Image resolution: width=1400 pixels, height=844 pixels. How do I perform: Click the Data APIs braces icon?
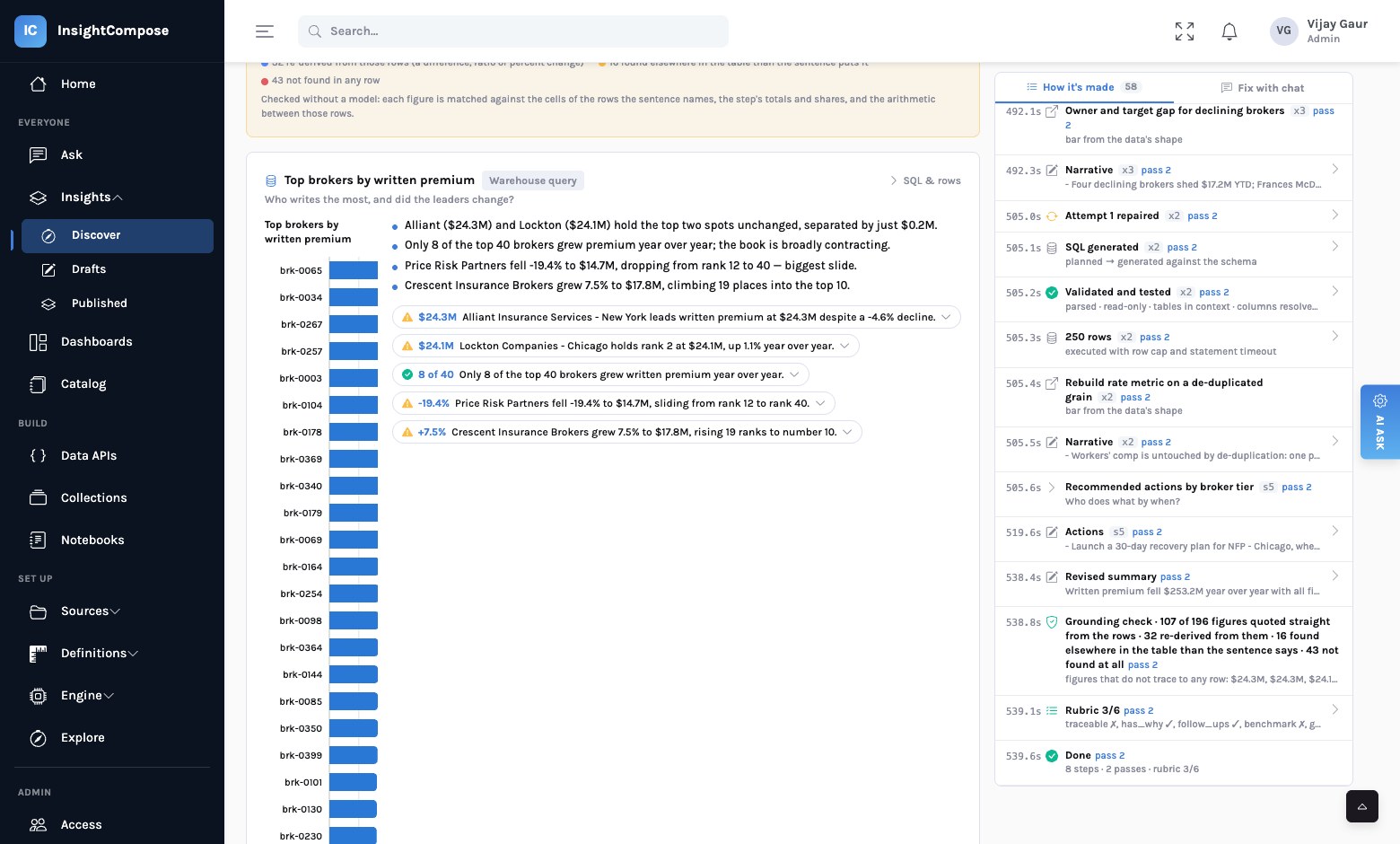click(x=38, y=455)
